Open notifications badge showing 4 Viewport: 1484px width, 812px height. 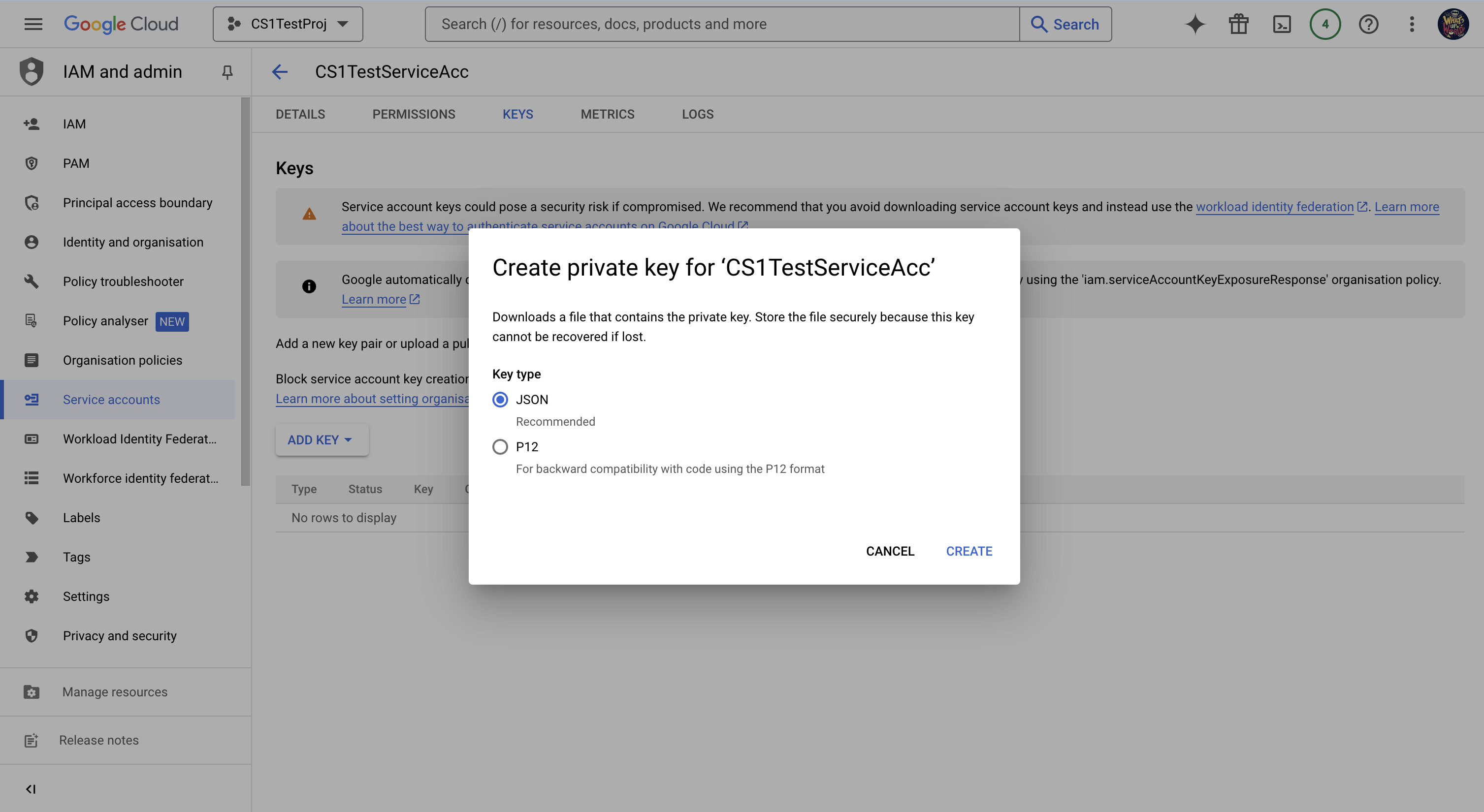pyautogui.click(x=1325, y=24)
